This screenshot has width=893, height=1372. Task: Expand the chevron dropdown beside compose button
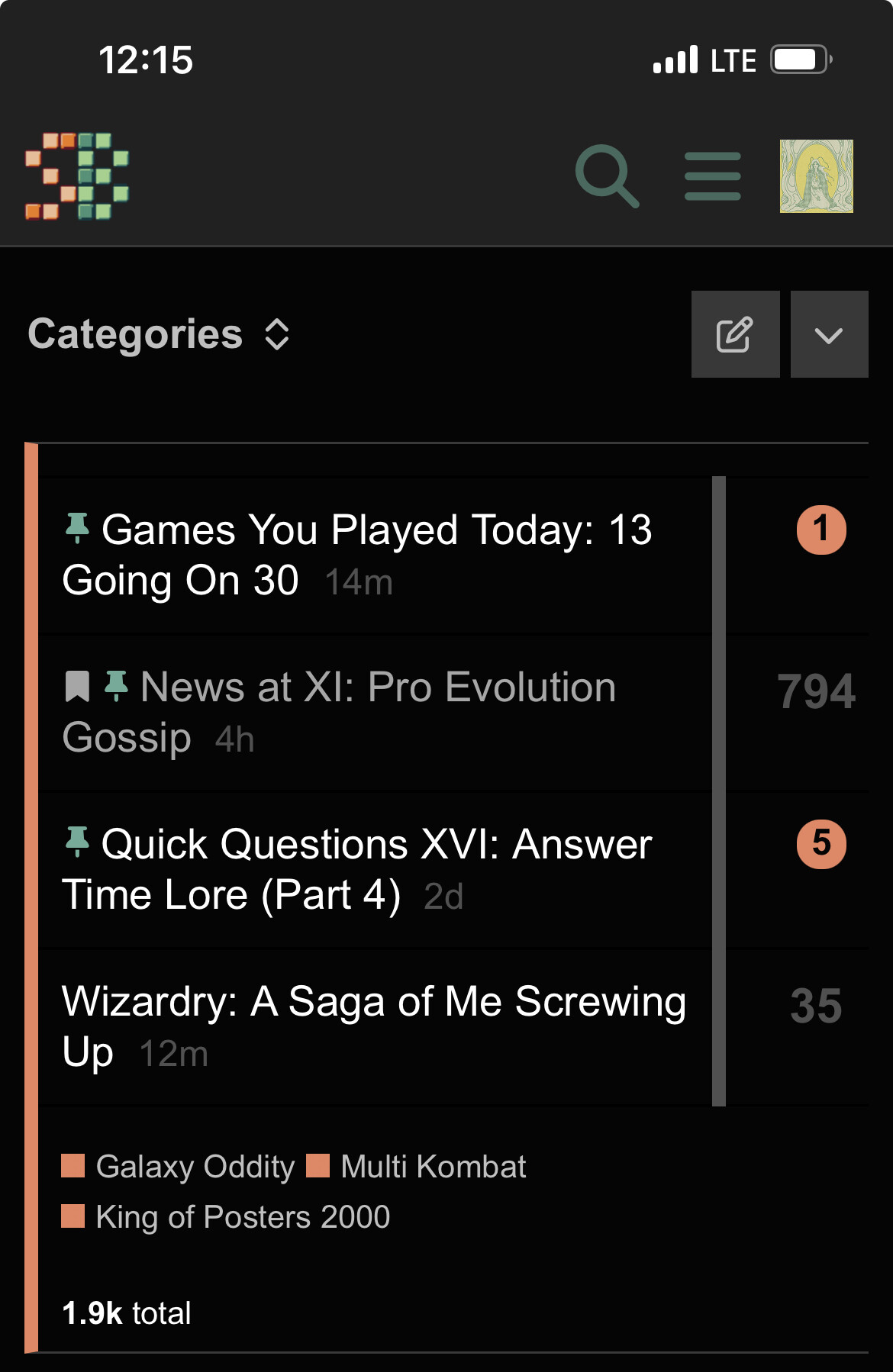[829, 334]
